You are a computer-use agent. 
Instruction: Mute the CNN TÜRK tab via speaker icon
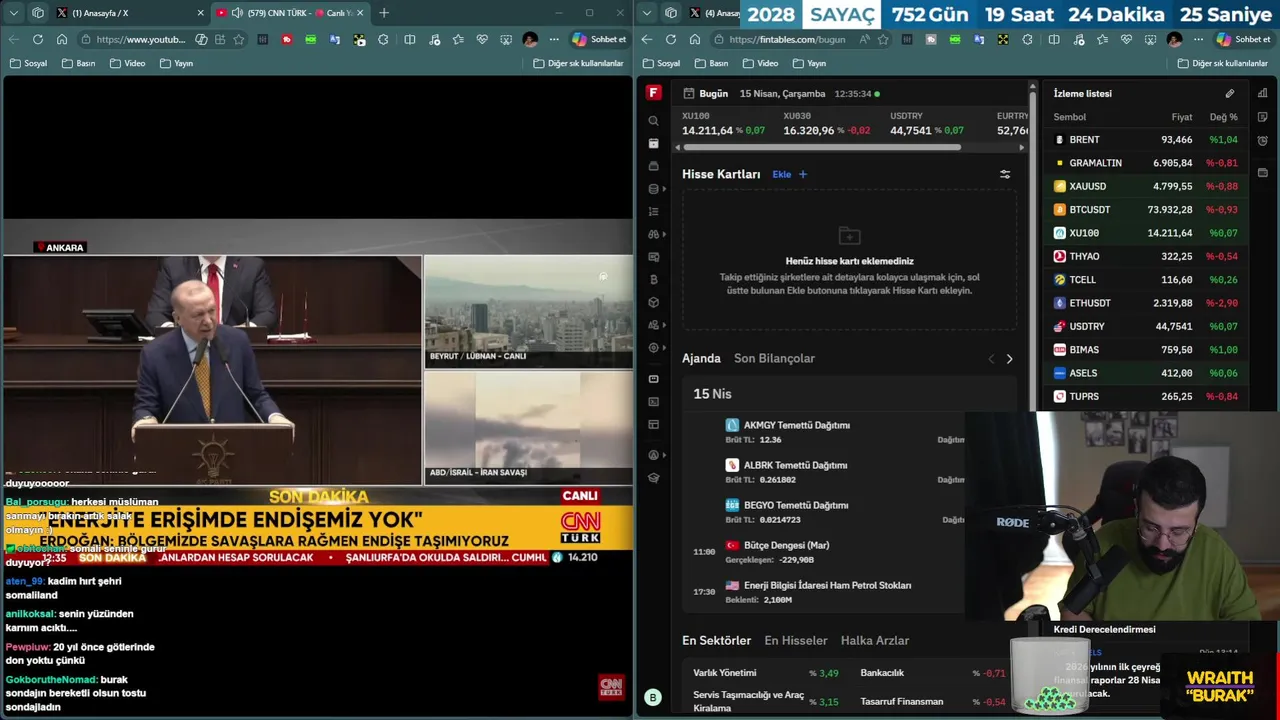coord(237,13)
